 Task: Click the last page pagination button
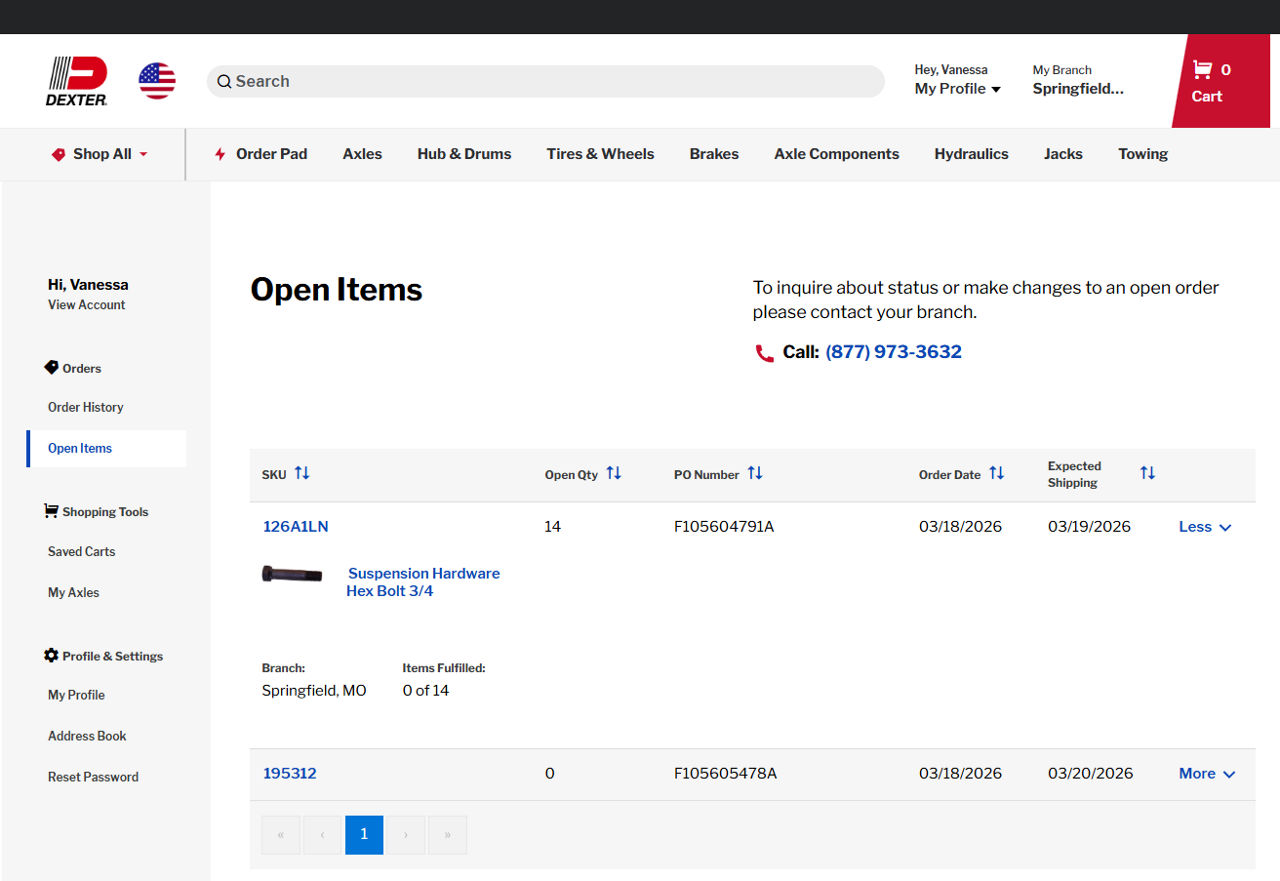tap(447, 834)
